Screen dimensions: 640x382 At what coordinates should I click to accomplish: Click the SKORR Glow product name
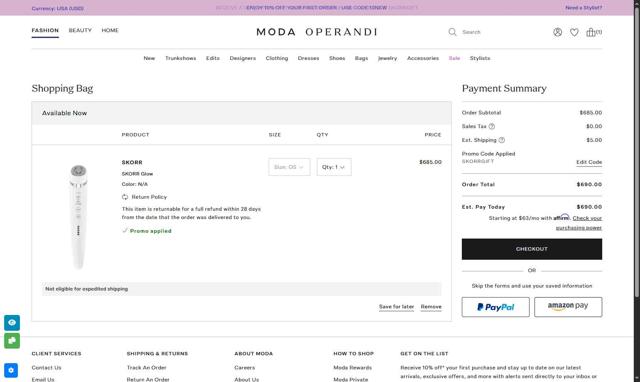coord(137,174)
